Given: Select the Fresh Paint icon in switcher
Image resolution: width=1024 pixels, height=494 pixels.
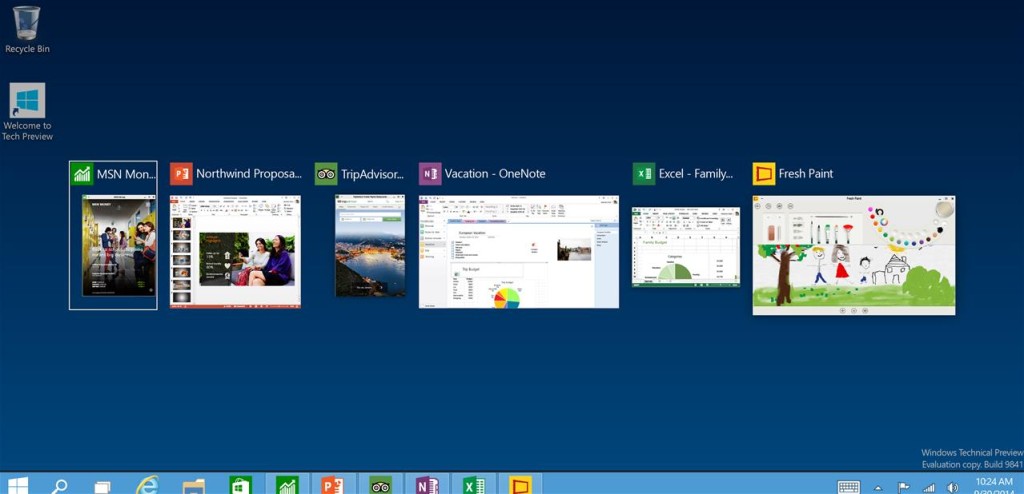Looking at the screenshot, I should click(x=763, y=174).
